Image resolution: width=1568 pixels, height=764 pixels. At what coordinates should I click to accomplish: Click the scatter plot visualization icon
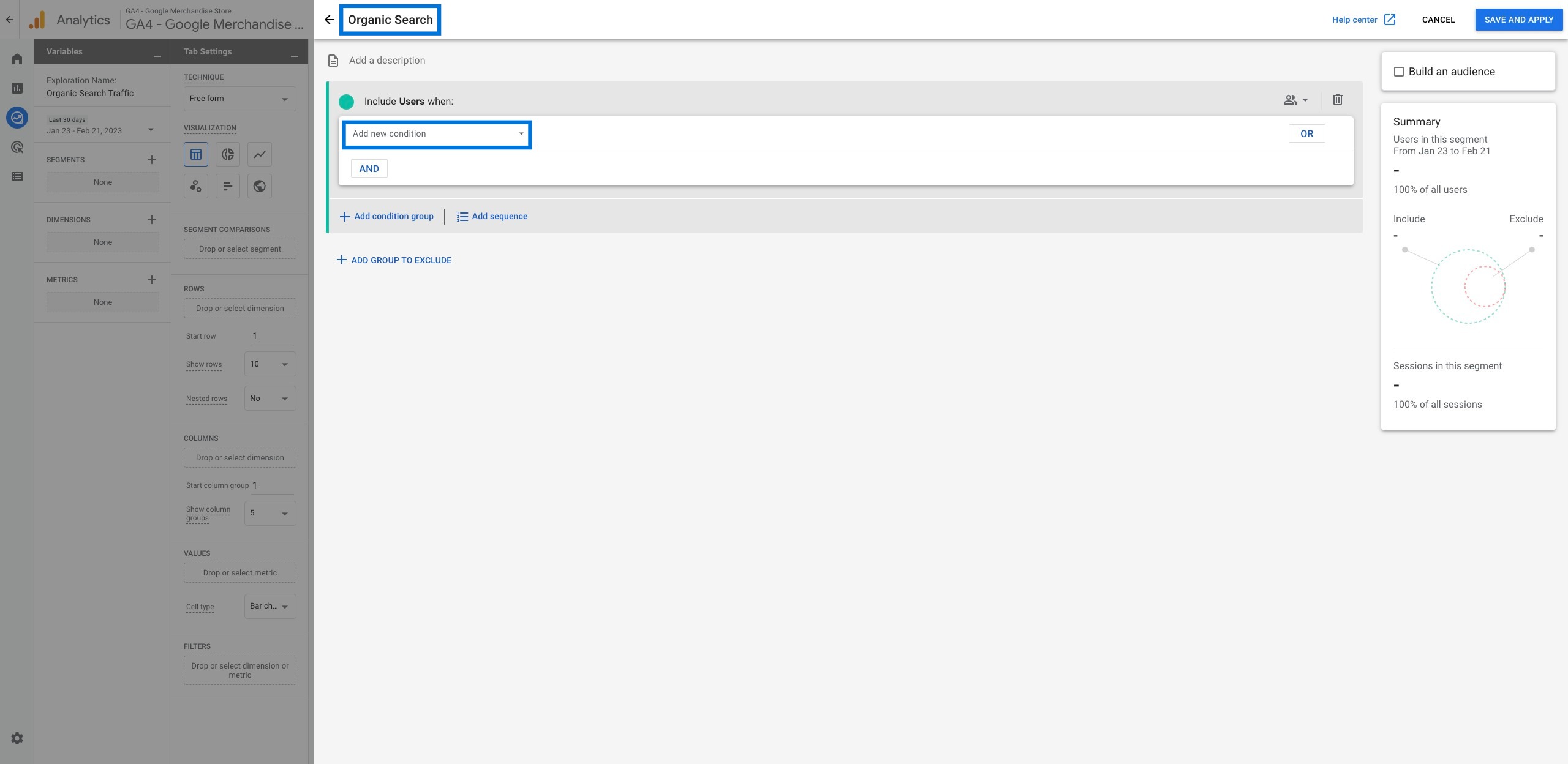[196, 186]
